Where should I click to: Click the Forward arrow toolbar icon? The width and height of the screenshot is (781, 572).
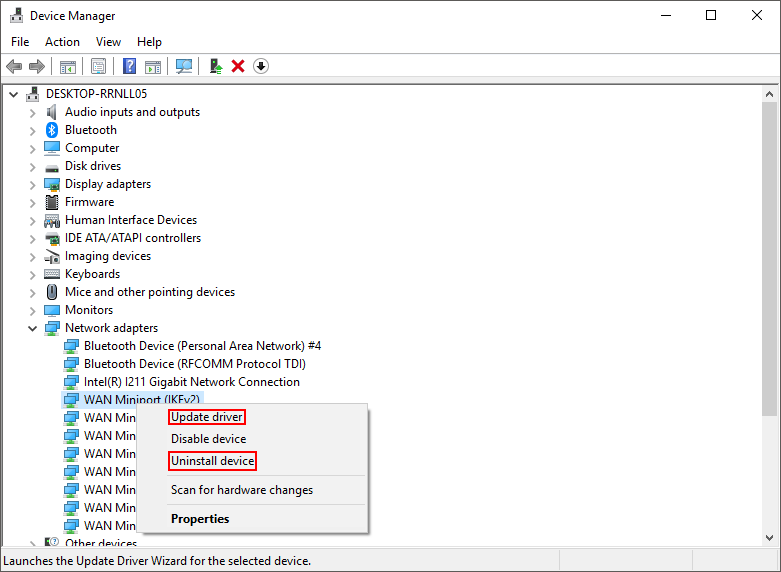tap(37, 66)
